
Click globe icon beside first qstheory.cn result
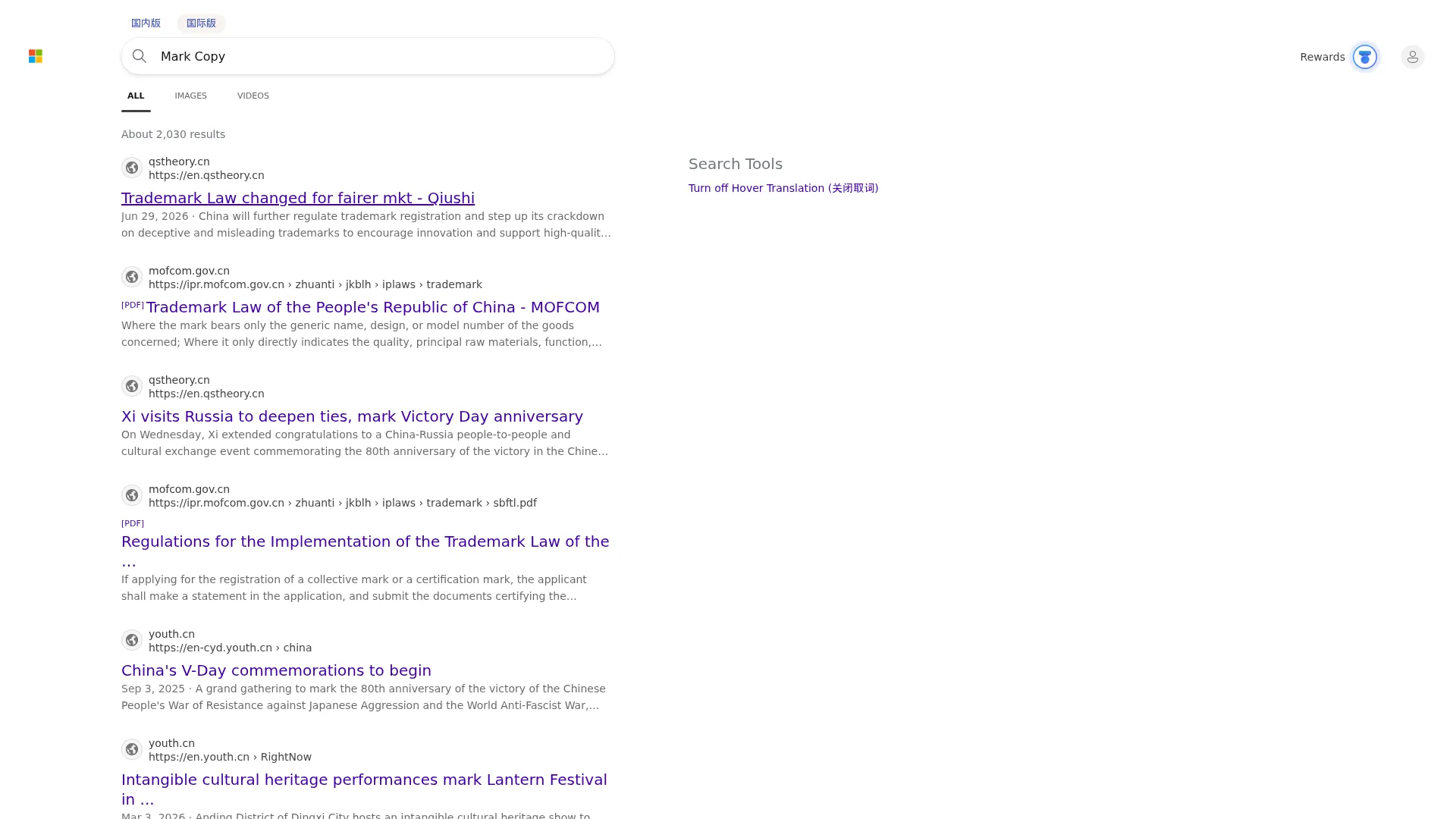click(x=132, y=168)
